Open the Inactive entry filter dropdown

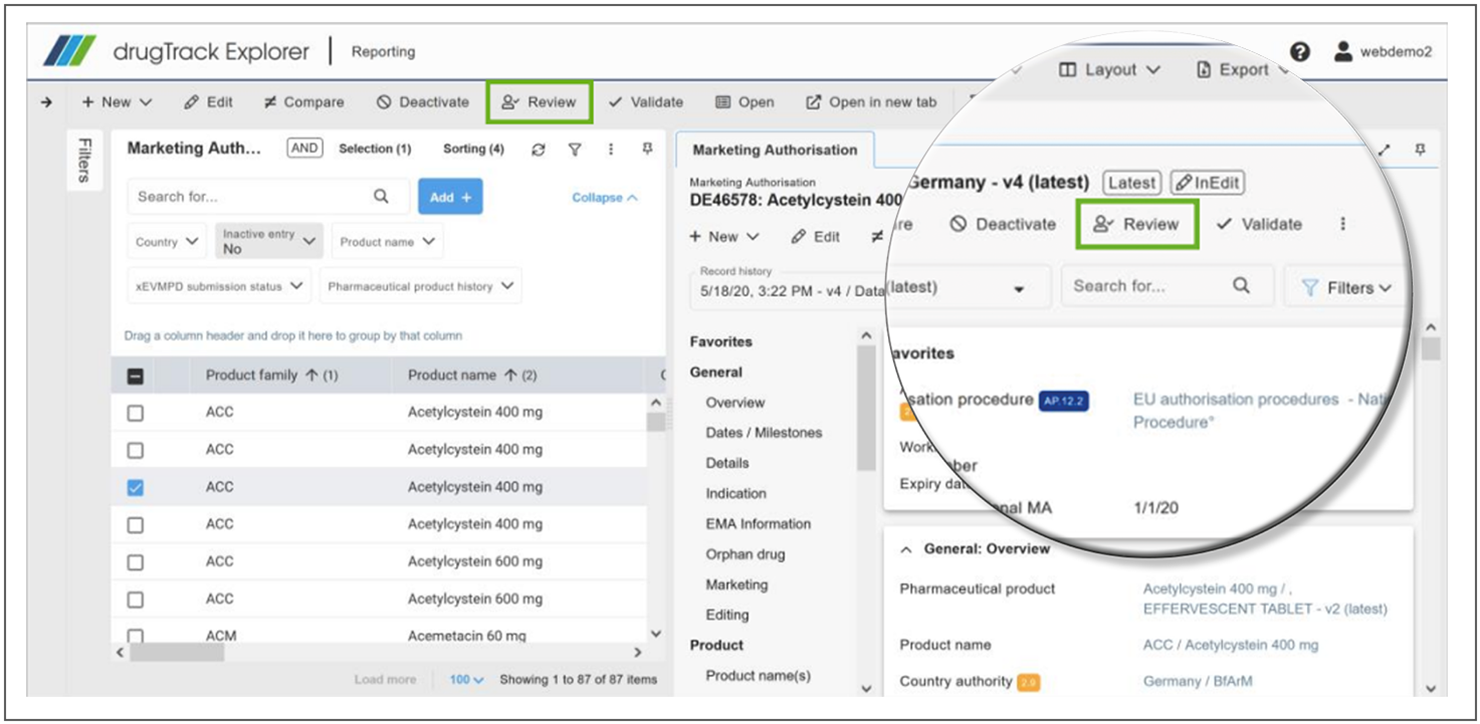(x=269, y=241)
